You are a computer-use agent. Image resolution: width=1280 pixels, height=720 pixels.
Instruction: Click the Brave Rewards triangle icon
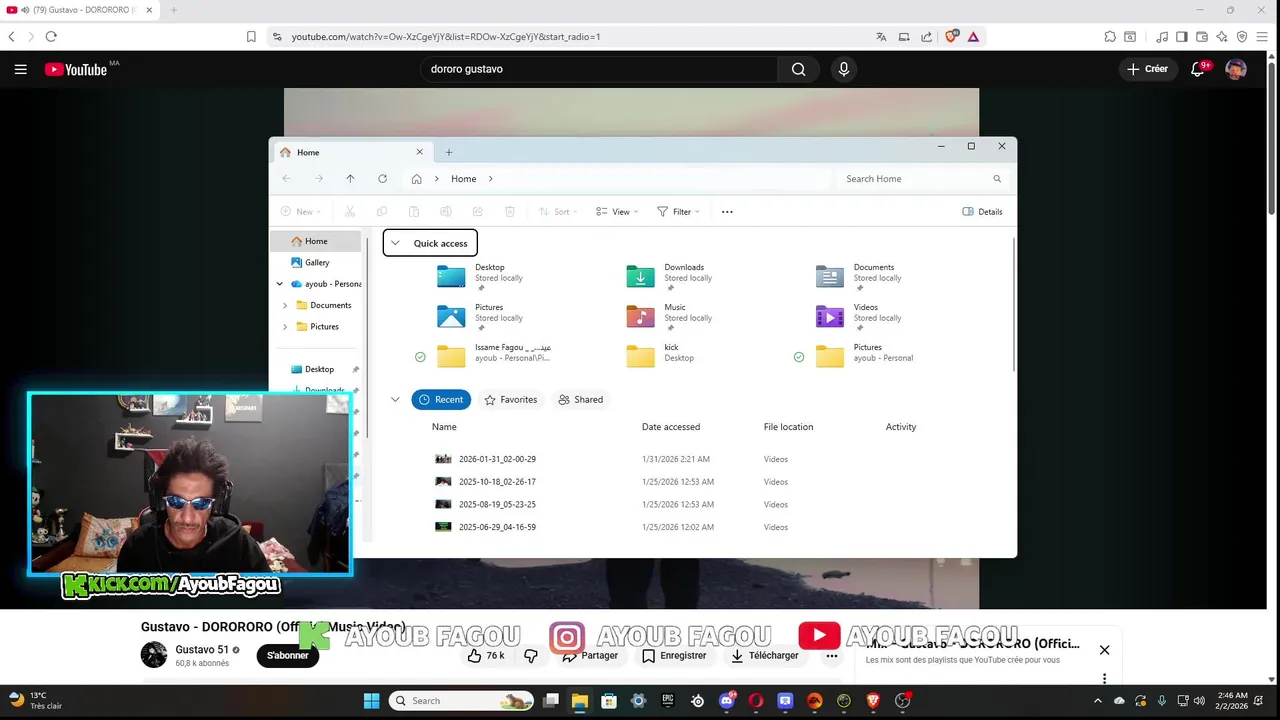pyautogui.click(x=973, y=37)
